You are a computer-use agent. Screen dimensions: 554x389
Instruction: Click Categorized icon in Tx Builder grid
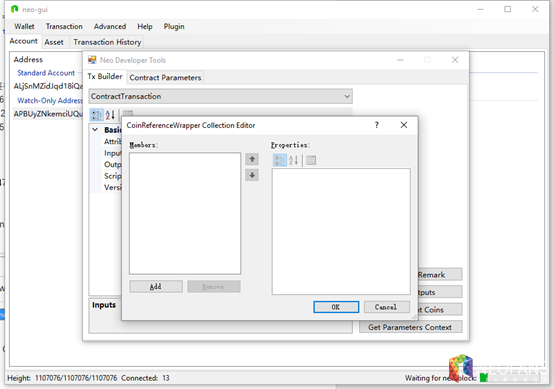(x=96, y=114)
